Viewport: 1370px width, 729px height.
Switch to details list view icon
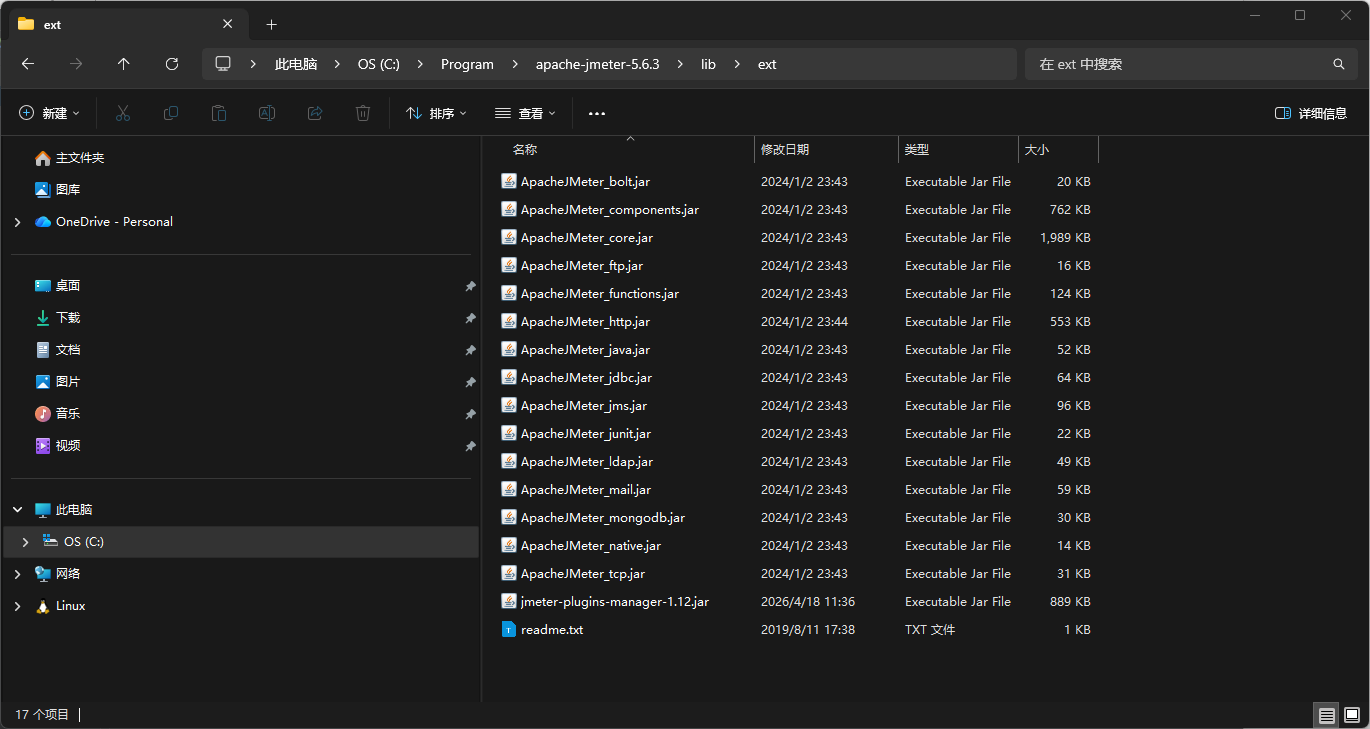pos(1327,715)
